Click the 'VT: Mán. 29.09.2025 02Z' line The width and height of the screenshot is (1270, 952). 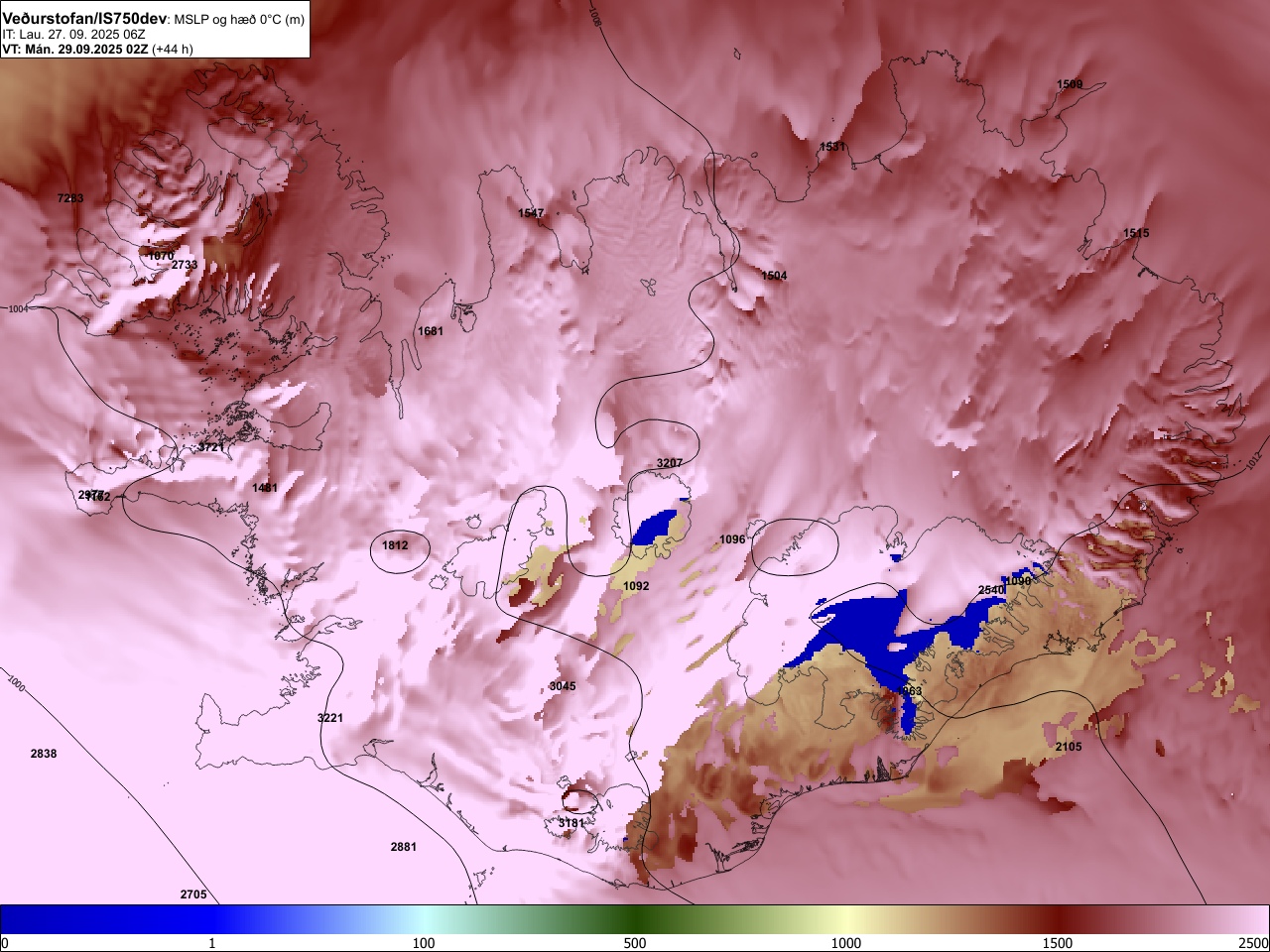coord(75,49)
